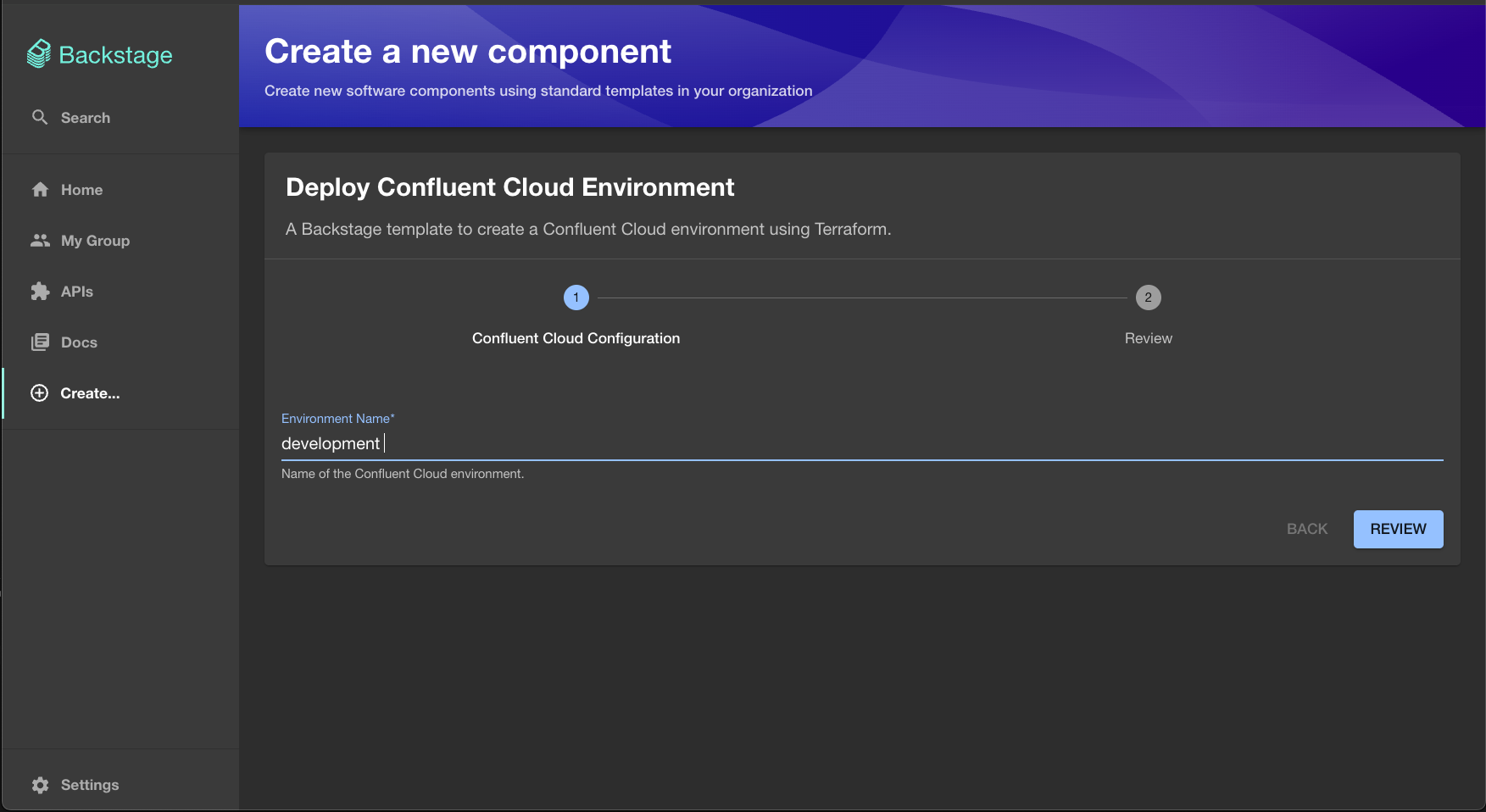
Task: Click the BACK button
Action: coord(1307,529)
